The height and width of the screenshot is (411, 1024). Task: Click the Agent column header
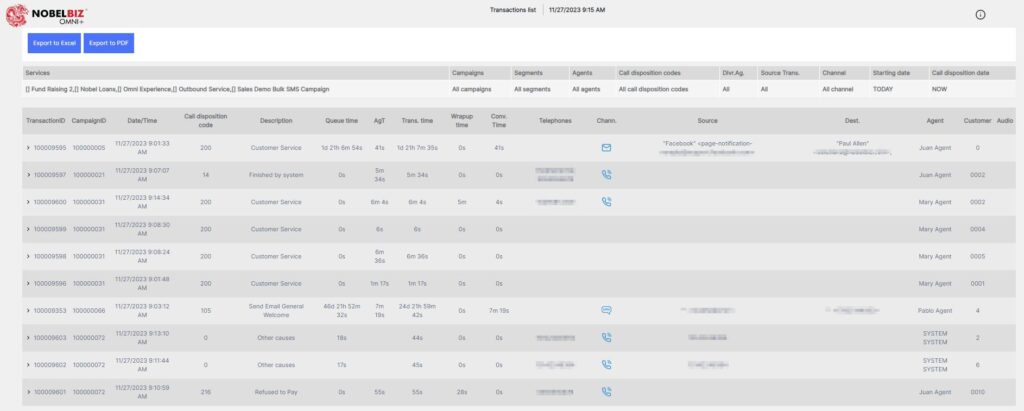pyautogui.click(x=935, y=121)
